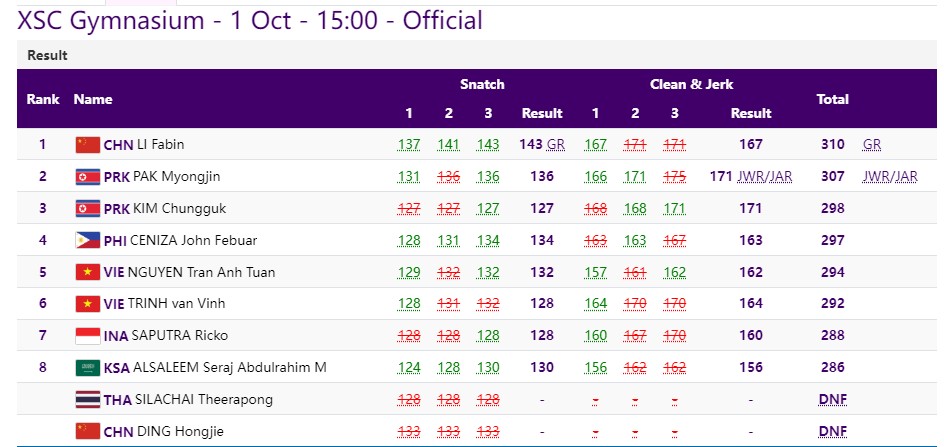This screenshot has height=447, width=944.
Task: Click the China flag beside LI Fabin
Action: pos(87,145)
